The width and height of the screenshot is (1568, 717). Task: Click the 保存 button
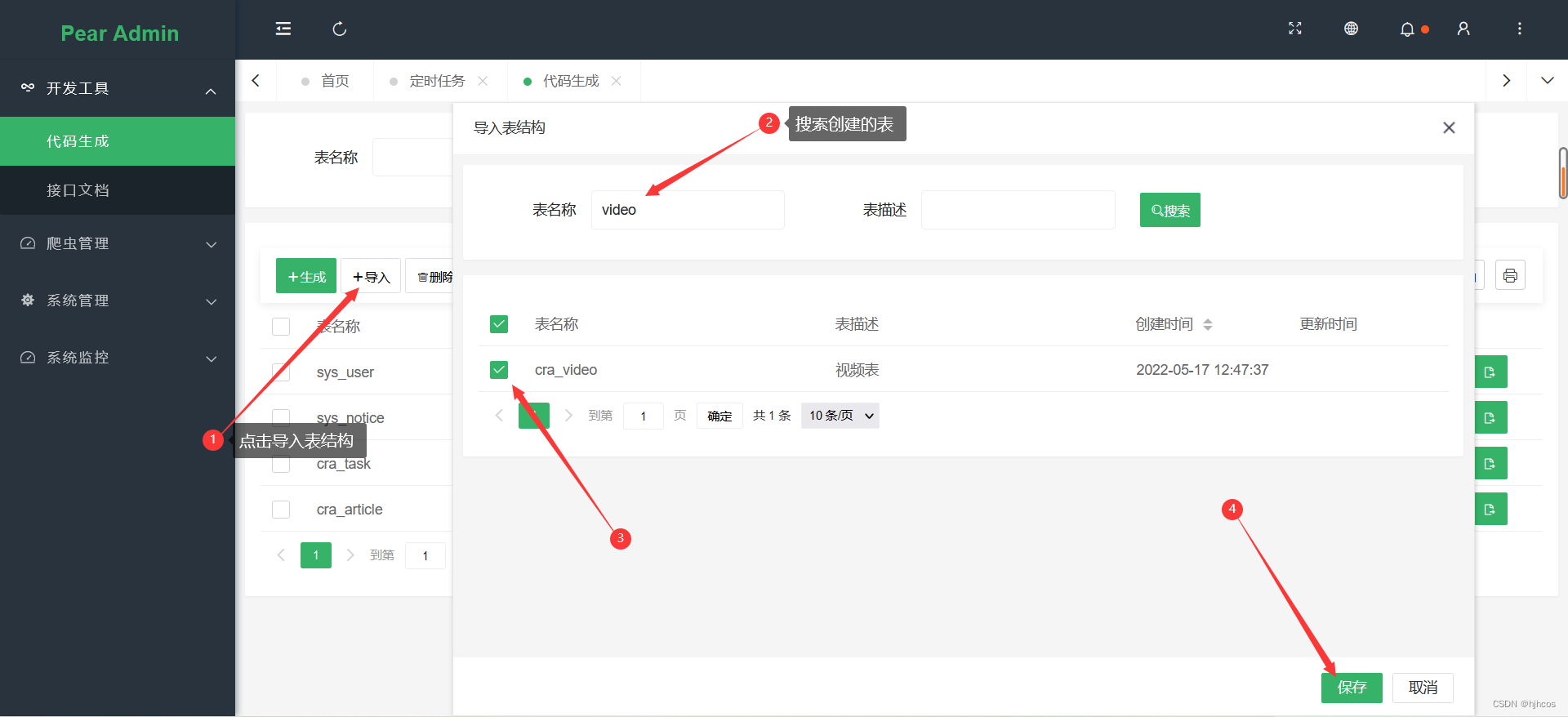click(x=1352, y=688)
